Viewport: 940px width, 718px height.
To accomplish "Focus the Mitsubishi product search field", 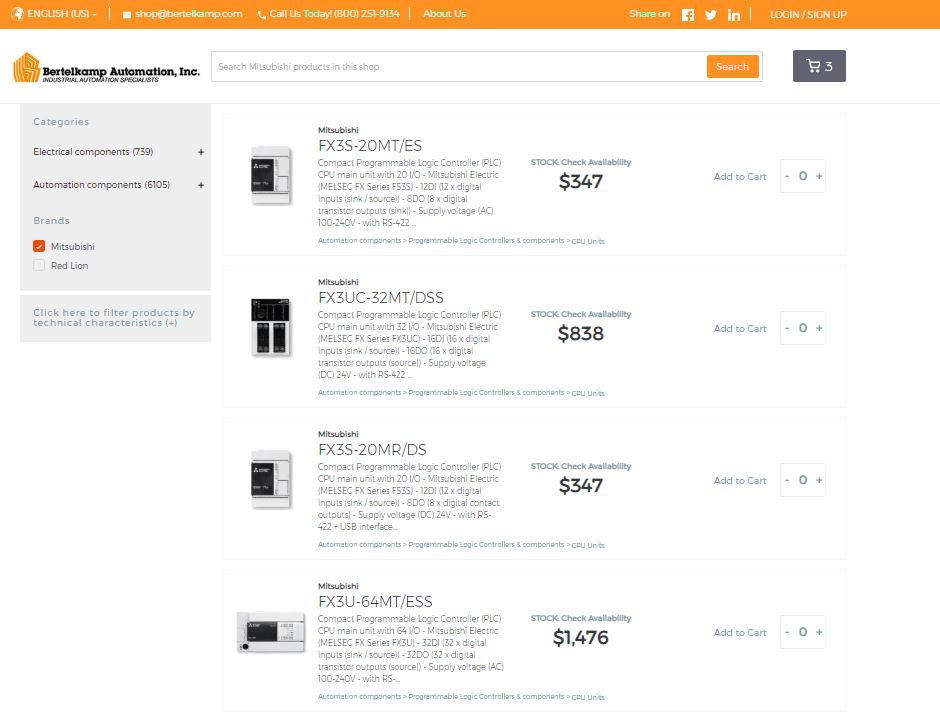I will tap(459, 67).
